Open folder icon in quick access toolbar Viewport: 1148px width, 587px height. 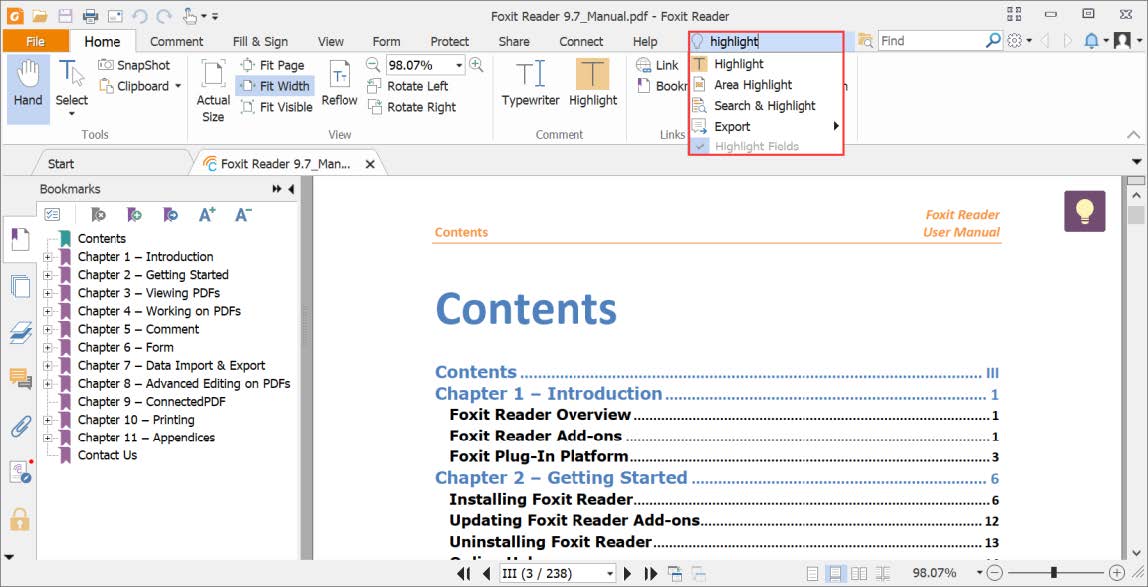[40, 15]
